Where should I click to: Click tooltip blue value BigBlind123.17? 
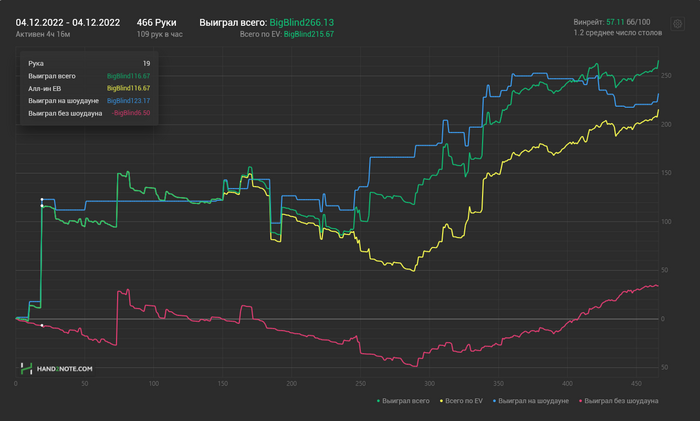[x=129, y=101]
